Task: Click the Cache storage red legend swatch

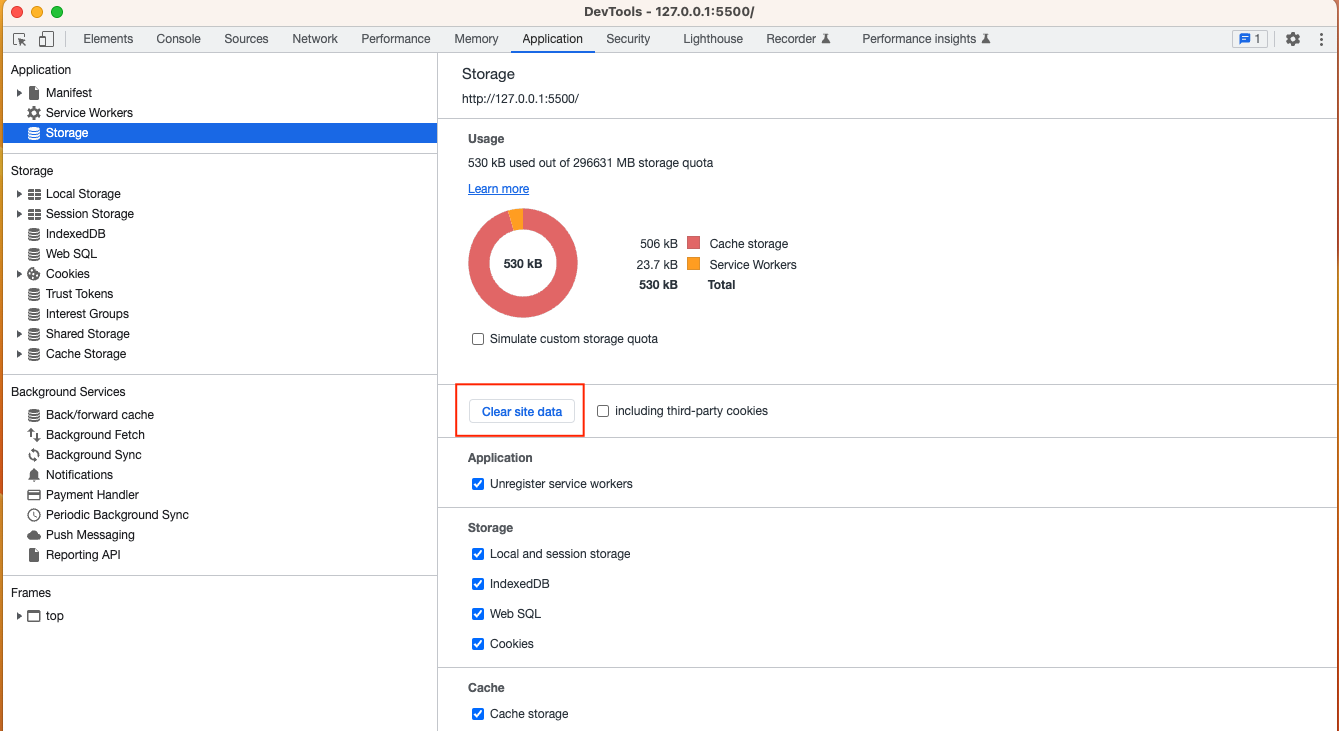Action: point(693,243)
